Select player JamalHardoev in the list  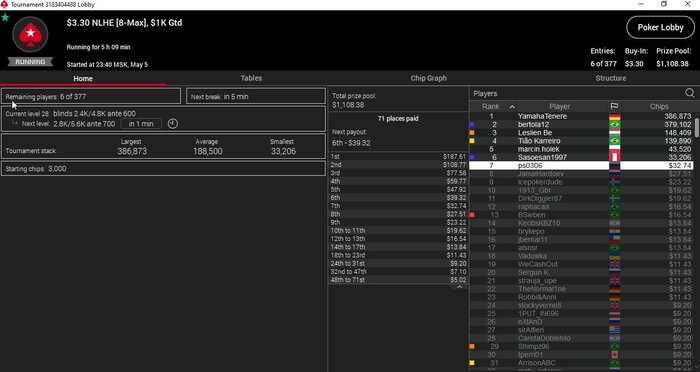click(541, 174)
